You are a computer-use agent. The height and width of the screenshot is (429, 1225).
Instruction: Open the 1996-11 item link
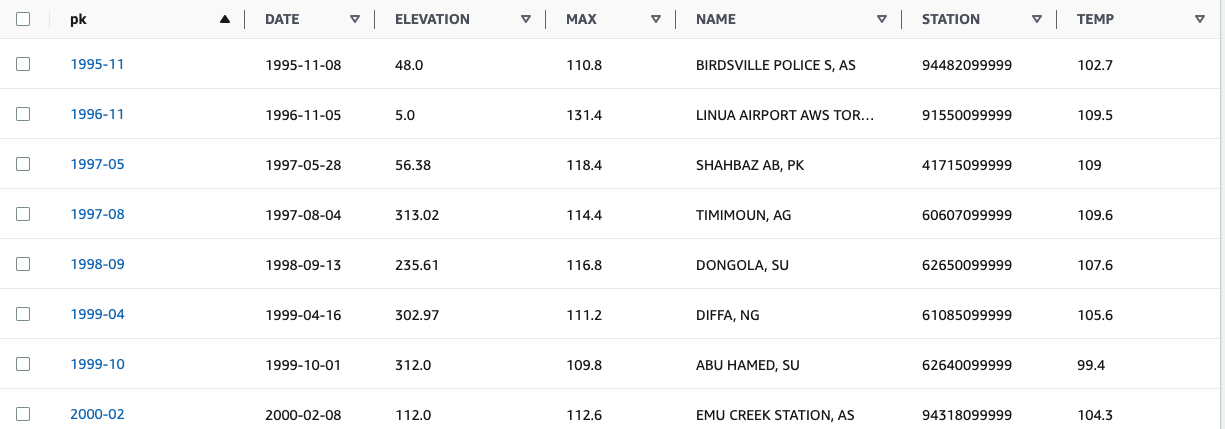tap(97, 114)
